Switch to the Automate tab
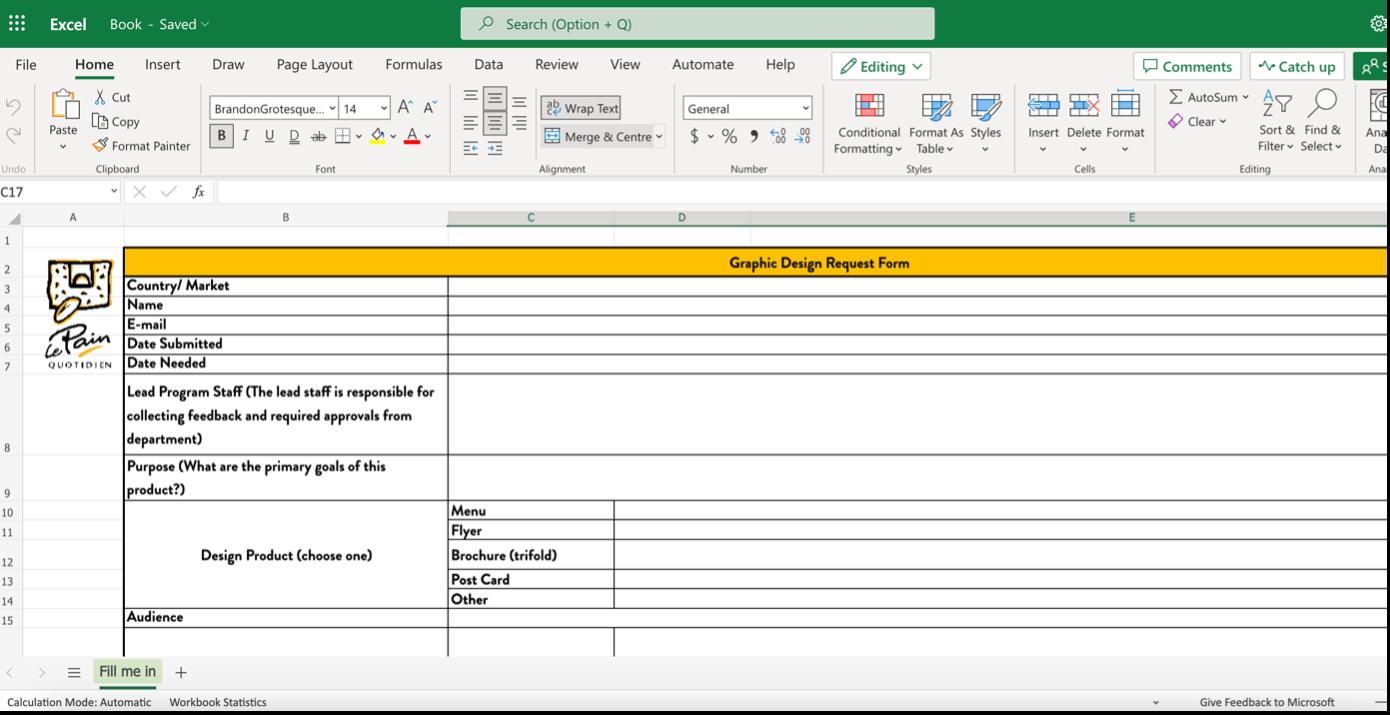 point(702,64)
